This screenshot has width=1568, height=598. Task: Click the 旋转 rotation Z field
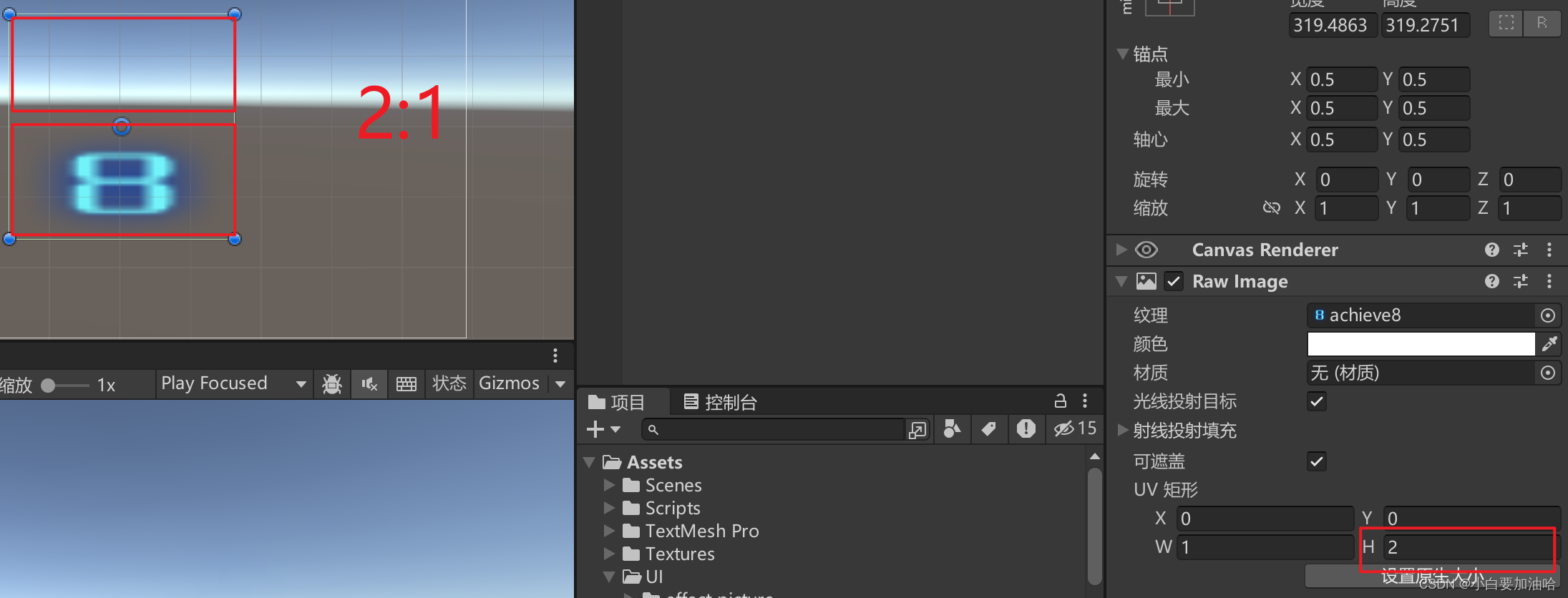(1530, 180)
